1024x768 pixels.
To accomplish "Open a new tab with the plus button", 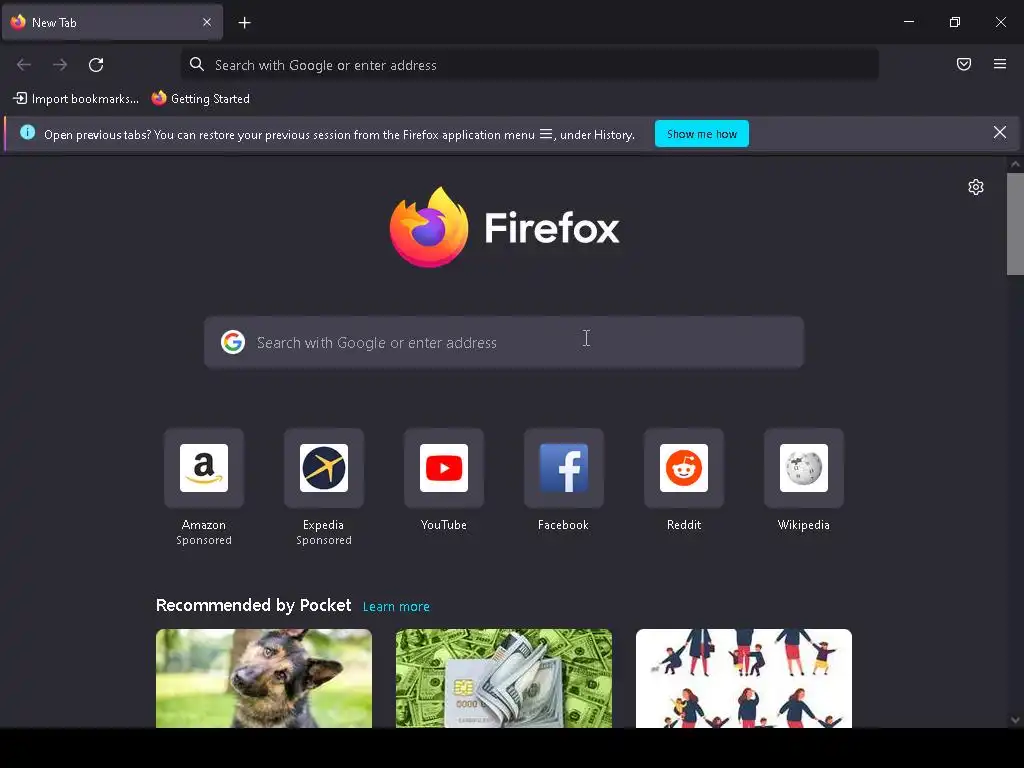I will 244,23.
